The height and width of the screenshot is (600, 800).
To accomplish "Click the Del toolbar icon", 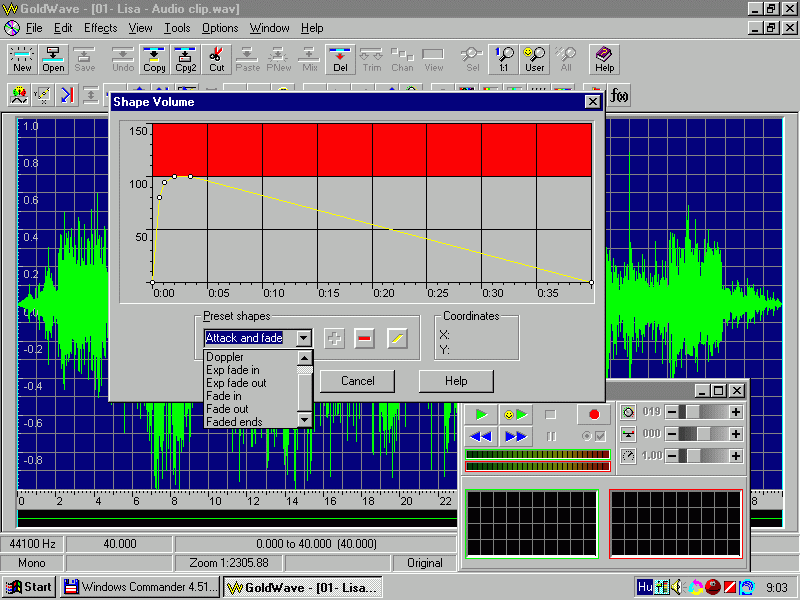I will point(340,60).
